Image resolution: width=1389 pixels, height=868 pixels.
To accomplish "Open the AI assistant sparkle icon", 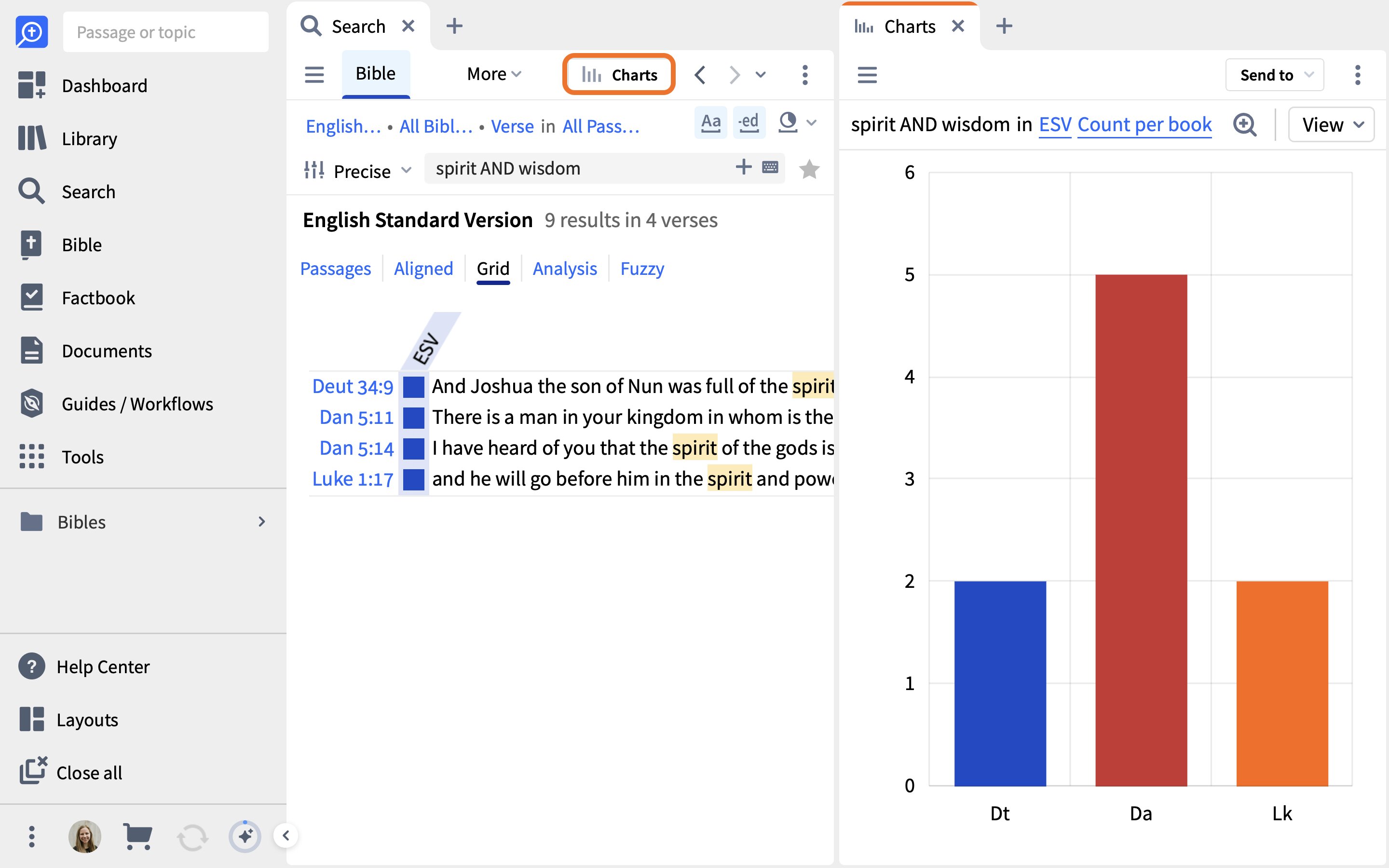I will [x=245, y=837].
